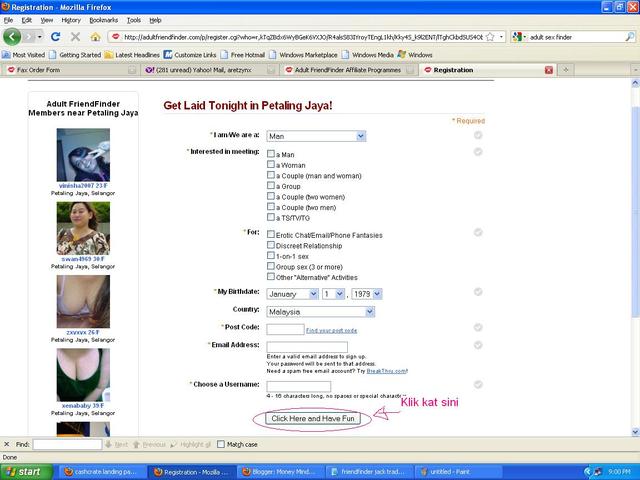The image size is (640, 480).
Task: Close the Find bar
Action: point(7,444)
